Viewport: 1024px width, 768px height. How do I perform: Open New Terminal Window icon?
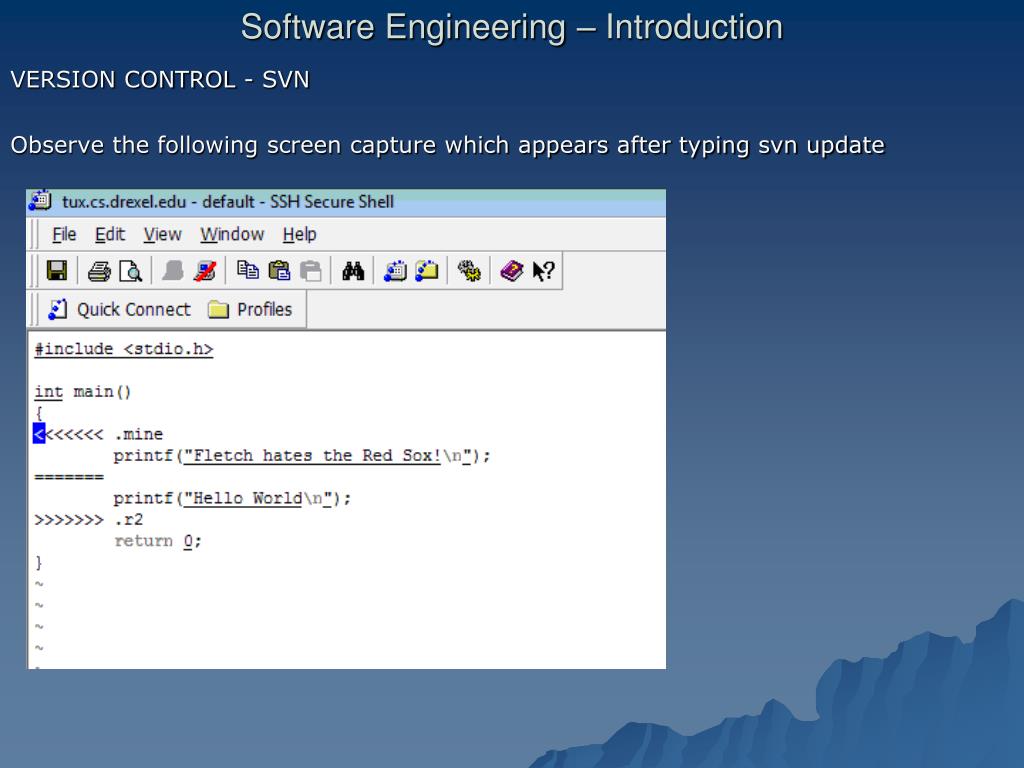(395, 270)
